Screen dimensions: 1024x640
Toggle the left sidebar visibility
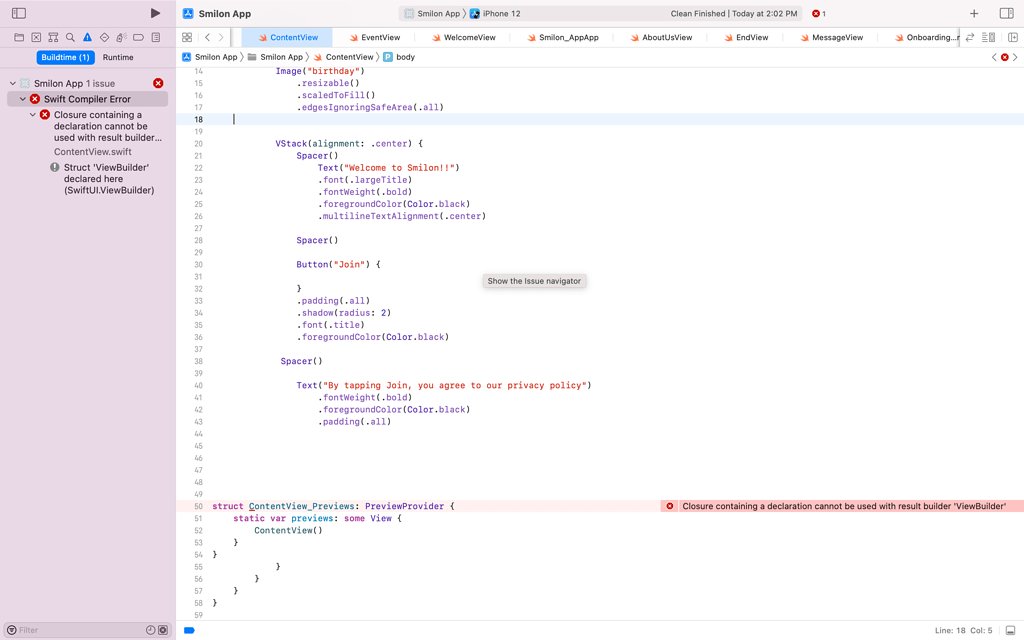tap(18, 11)
